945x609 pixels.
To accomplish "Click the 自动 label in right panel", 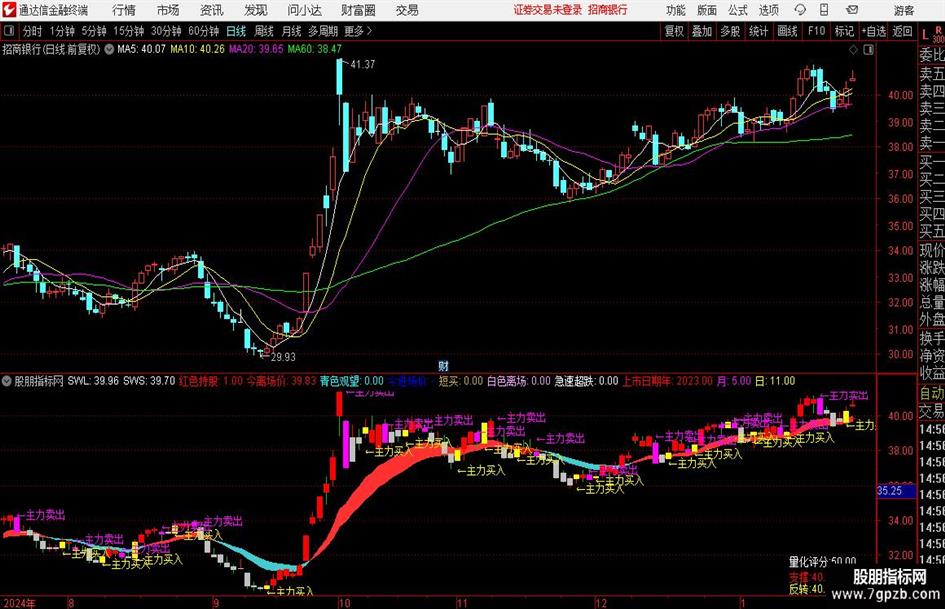I will [x=932, y=394].
